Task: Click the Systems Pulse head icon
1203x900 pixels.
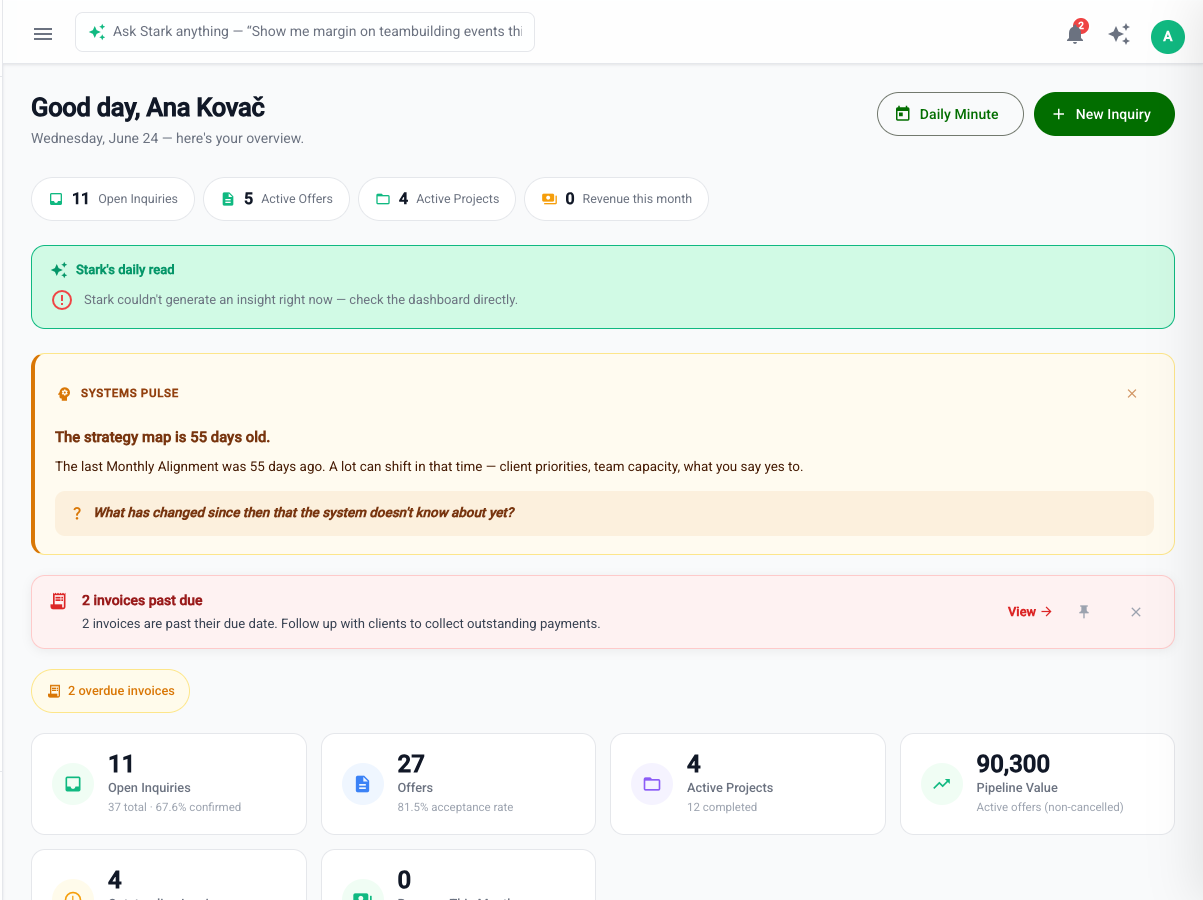Action: pos(64,394)
